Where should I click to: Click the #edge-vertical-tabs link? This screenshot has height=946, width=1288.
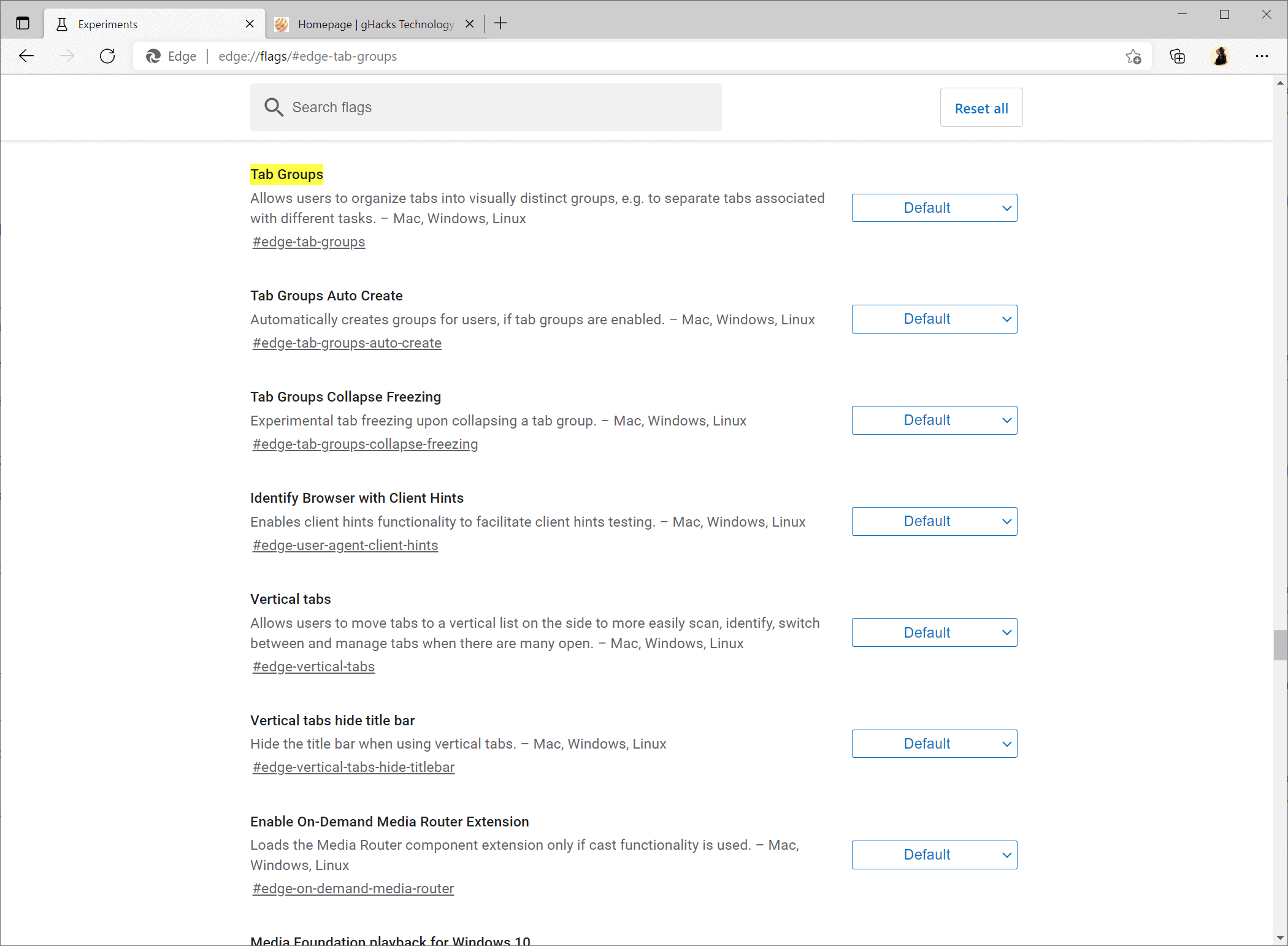pyautogui.click(x=313, y=666)
